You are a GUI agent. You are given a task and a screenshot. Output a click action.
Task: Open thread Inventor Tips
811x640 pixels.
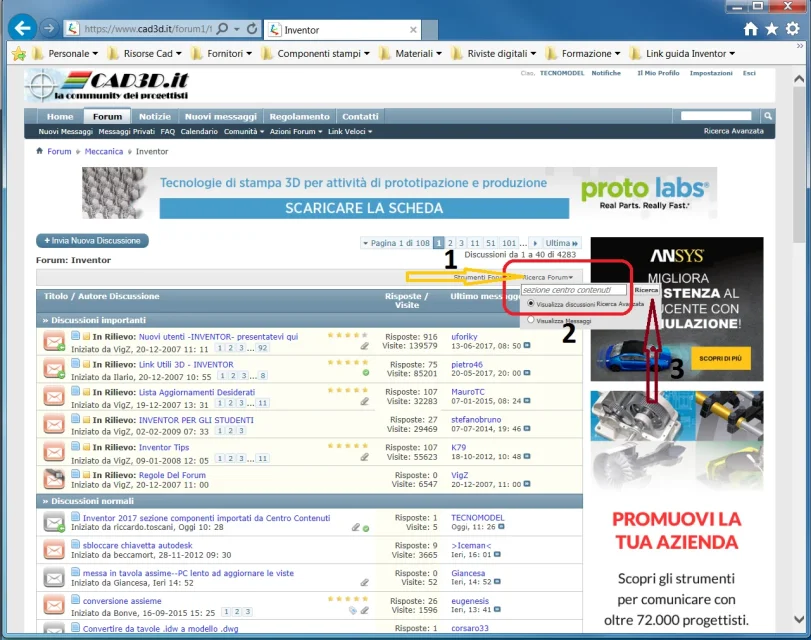[x=164, y=447]
